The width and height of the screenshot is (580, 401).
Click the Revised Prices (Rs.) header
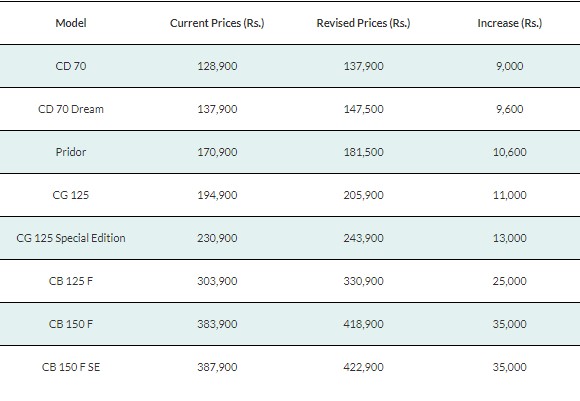coord(363,23)
